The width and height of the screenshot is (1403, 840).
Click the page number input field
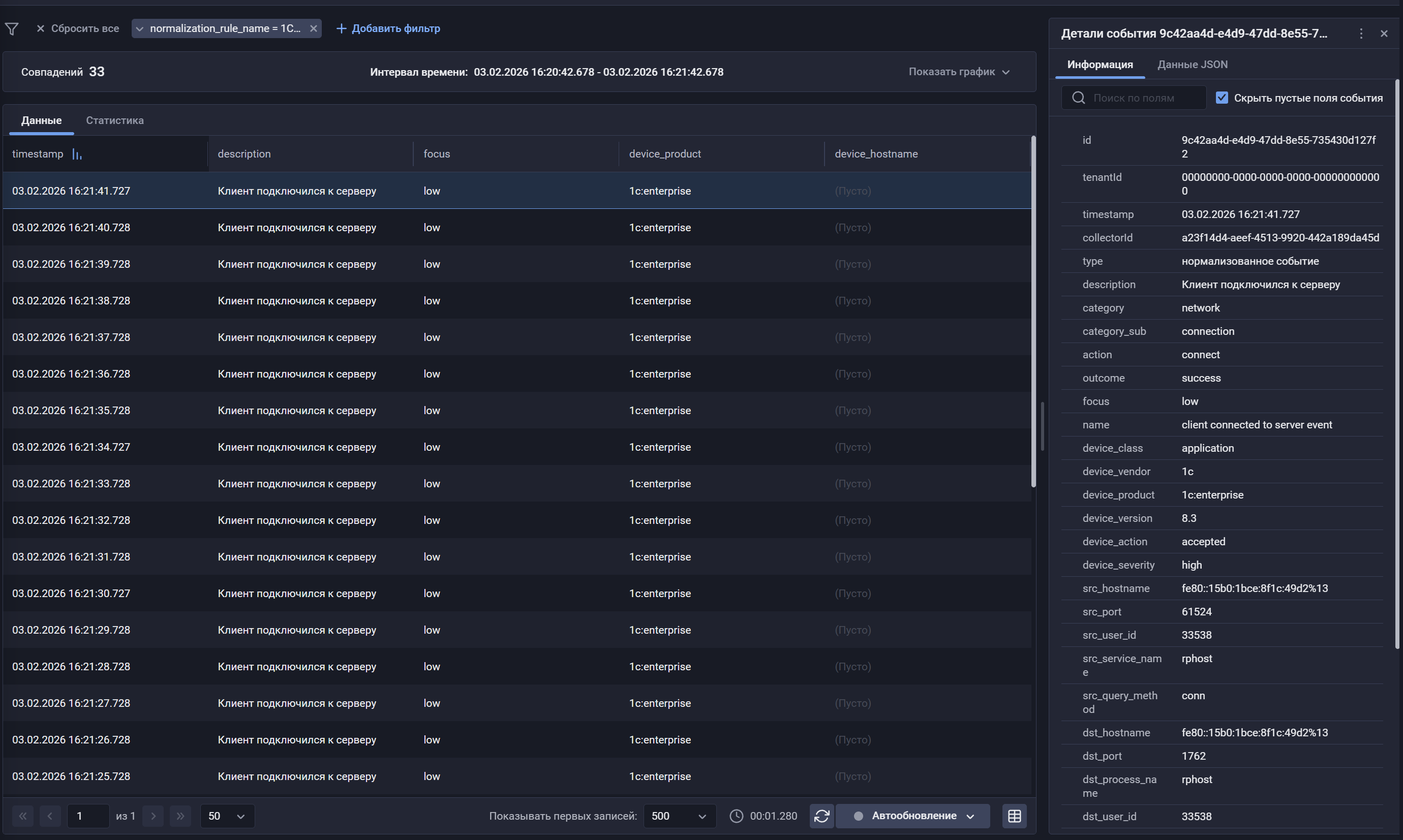tap(88, 816)
